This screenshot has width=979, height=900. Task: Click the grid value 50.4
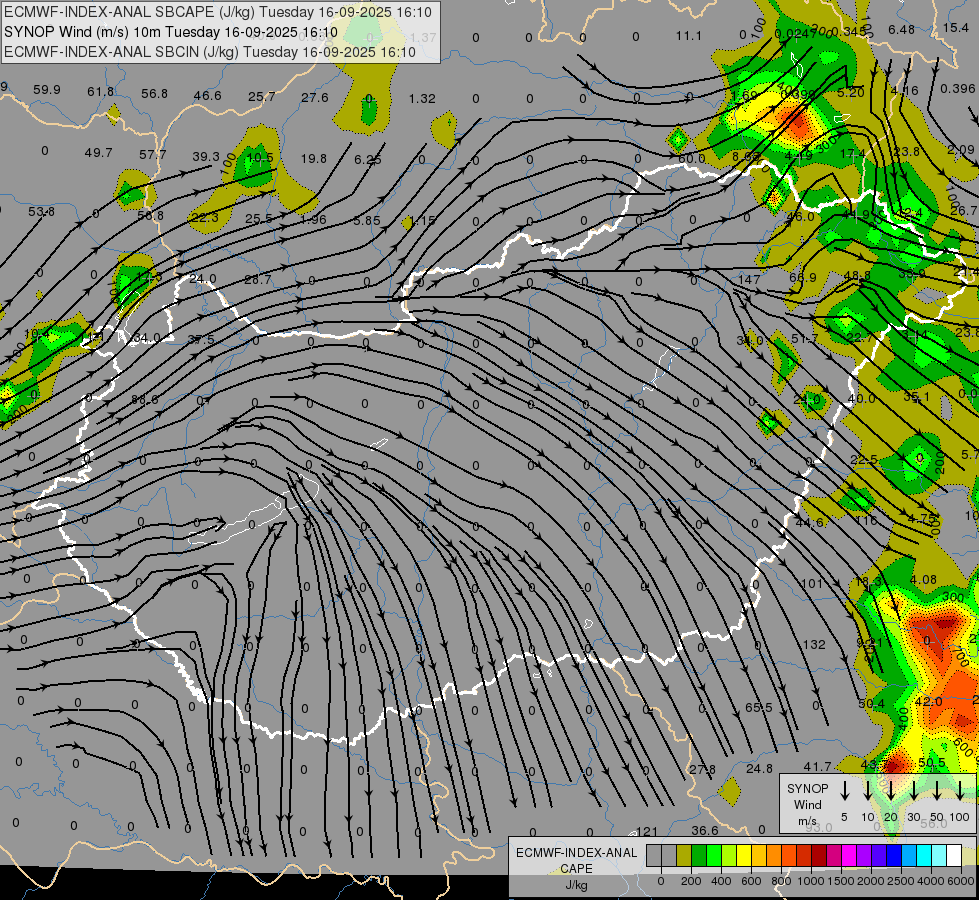[872, 704]
